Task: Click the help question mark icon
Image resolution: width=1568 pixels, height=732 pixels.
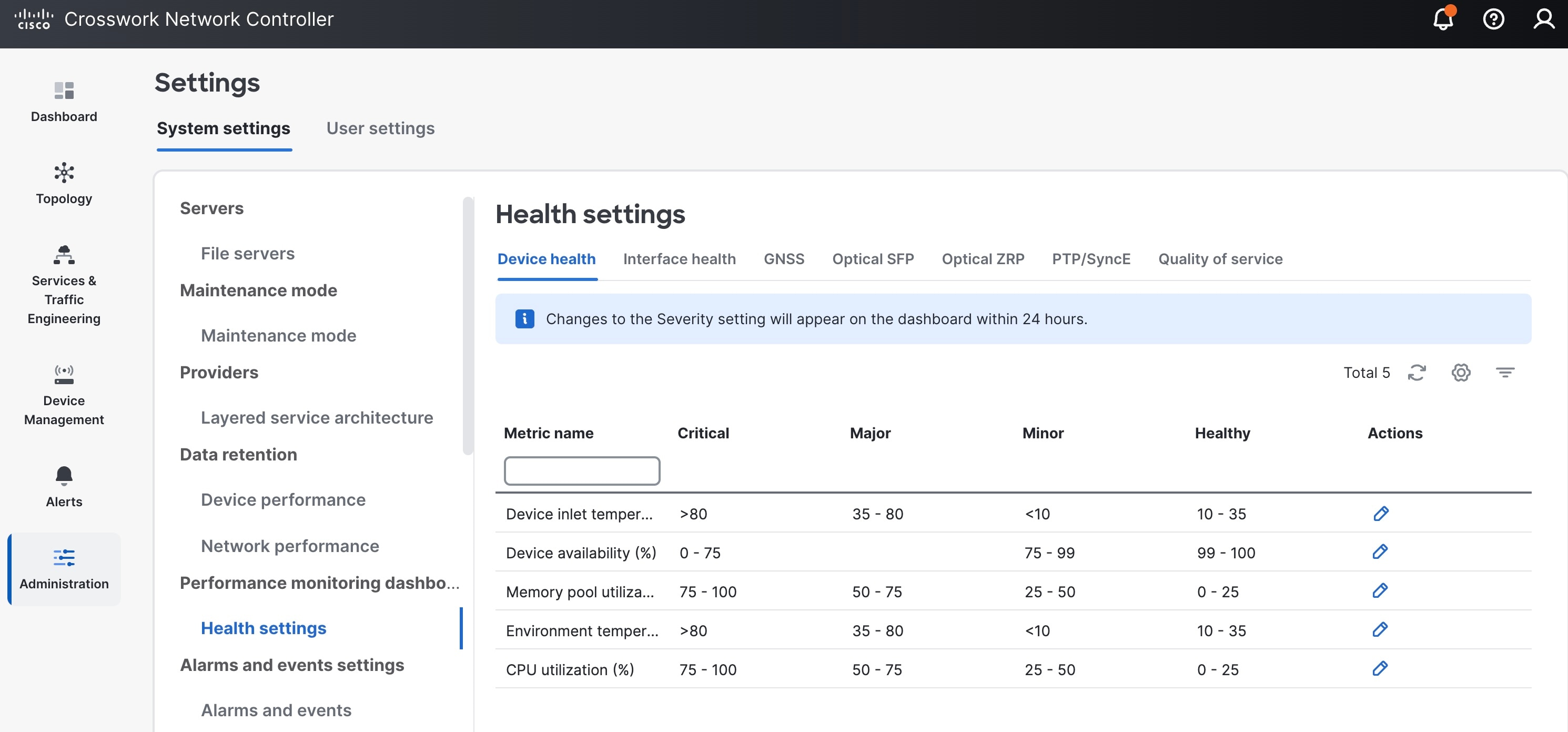Action: (x=1493, y=19)
